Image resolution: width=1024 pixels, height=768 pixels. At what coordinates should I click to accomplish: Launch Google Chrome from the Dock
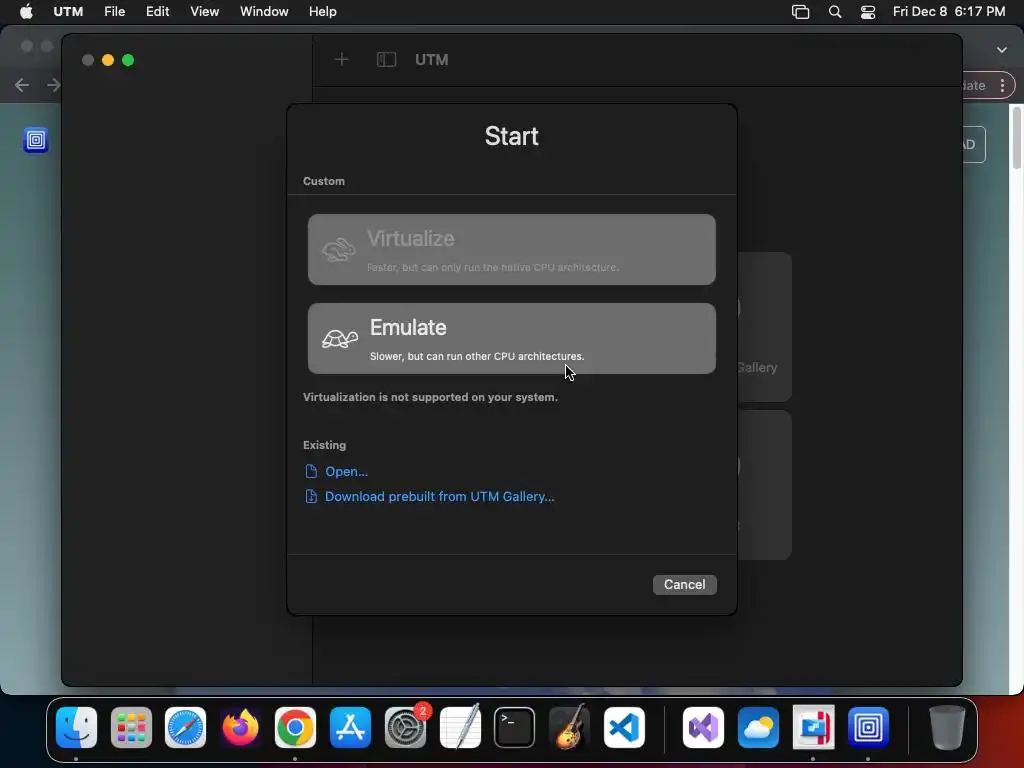point(295,728)
